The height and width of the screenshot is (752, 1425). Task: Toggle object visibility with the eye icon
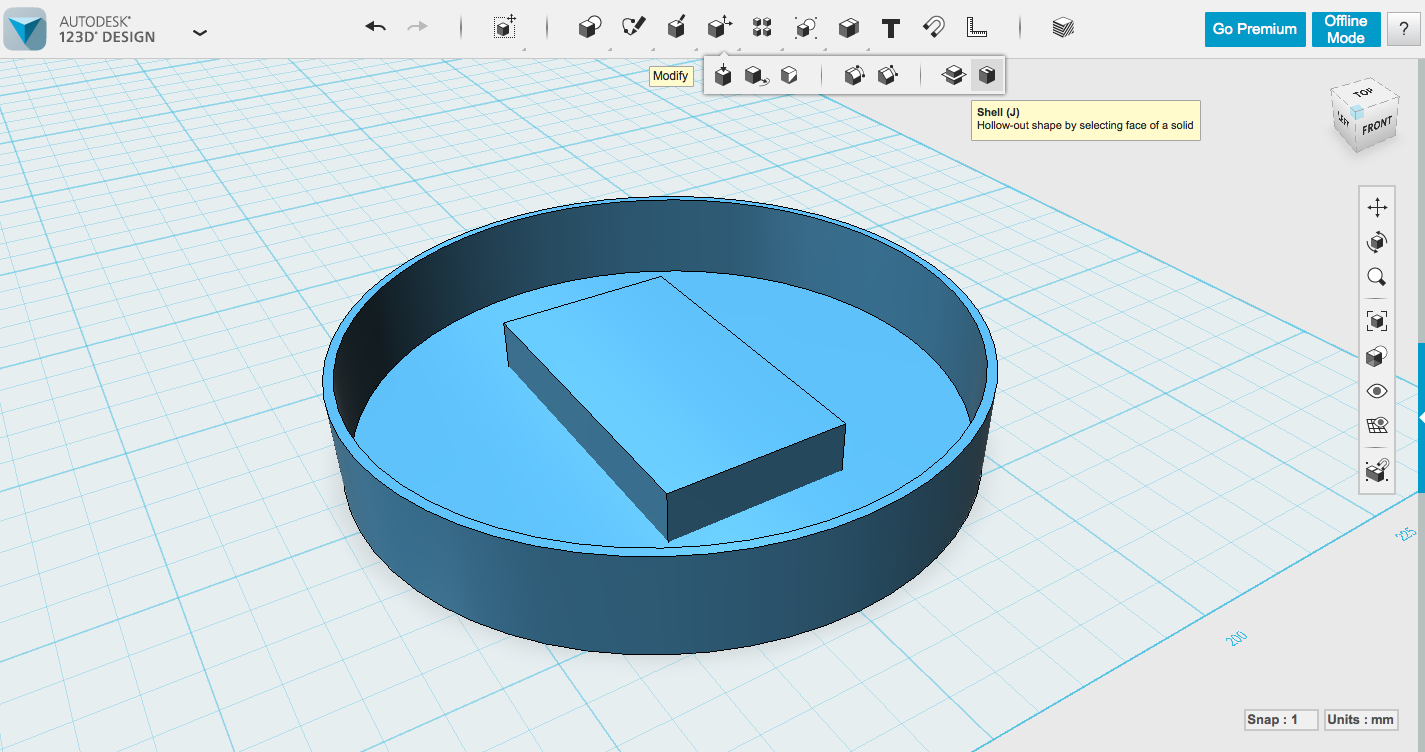[1377, 390]
